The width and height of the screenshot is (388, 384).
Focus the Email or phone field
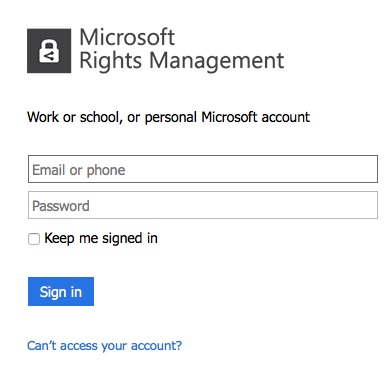(203, 169)
